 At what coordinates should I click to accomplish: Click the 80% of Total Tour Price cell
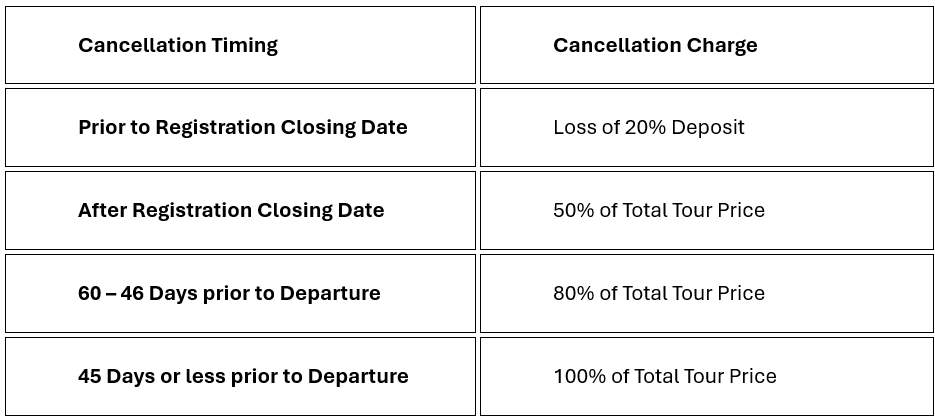click(x=706, y=293)
